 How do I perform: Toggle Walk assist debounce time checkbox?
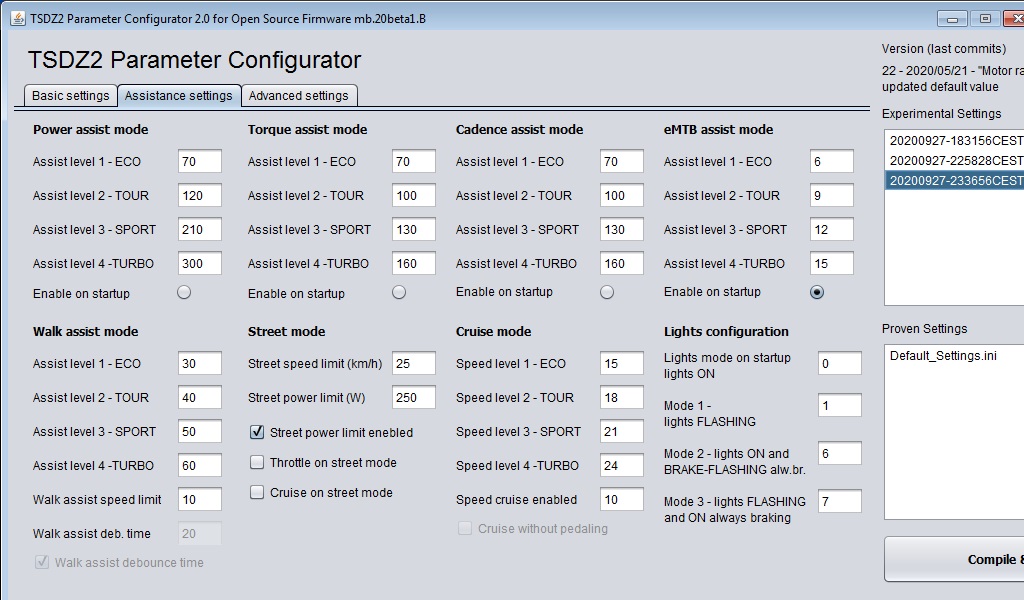42,562
